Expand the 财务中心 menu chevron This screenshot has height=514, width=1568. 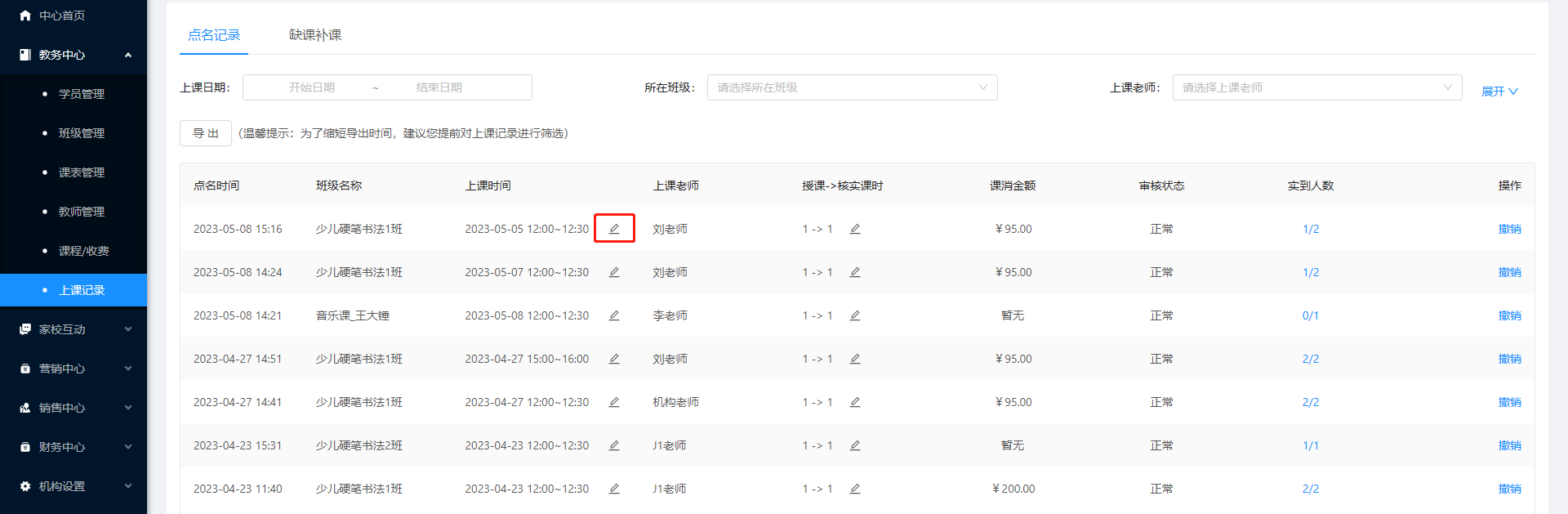[x=128, y=447]
